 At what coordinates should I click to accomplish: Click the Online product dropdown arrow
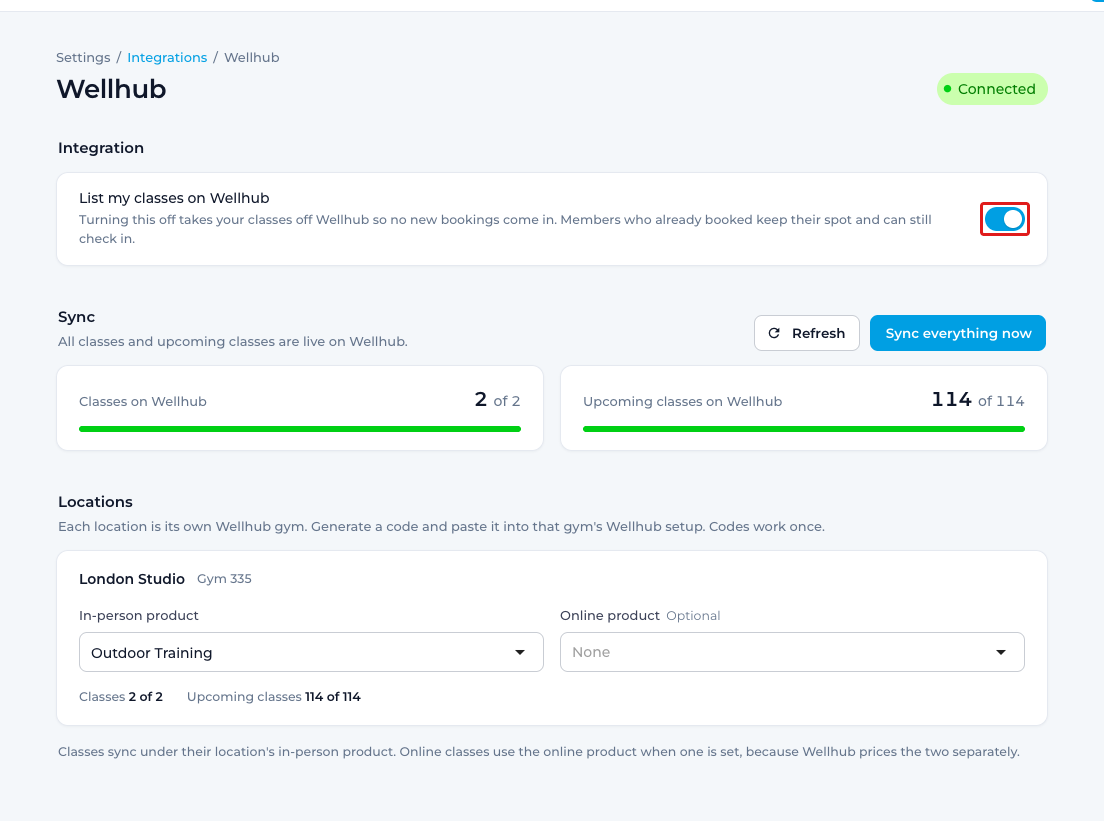(1000, 652)
